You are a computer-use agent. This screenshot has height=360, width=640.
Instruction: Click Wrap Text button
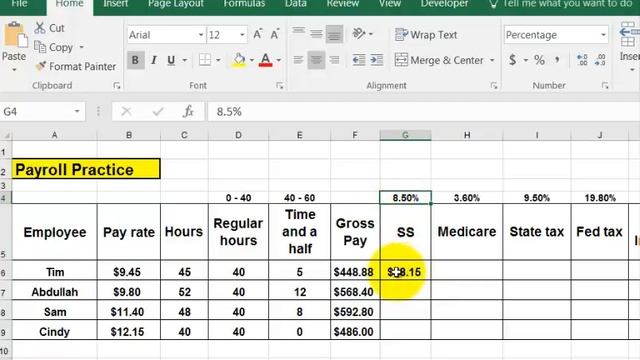click(426, 35)
